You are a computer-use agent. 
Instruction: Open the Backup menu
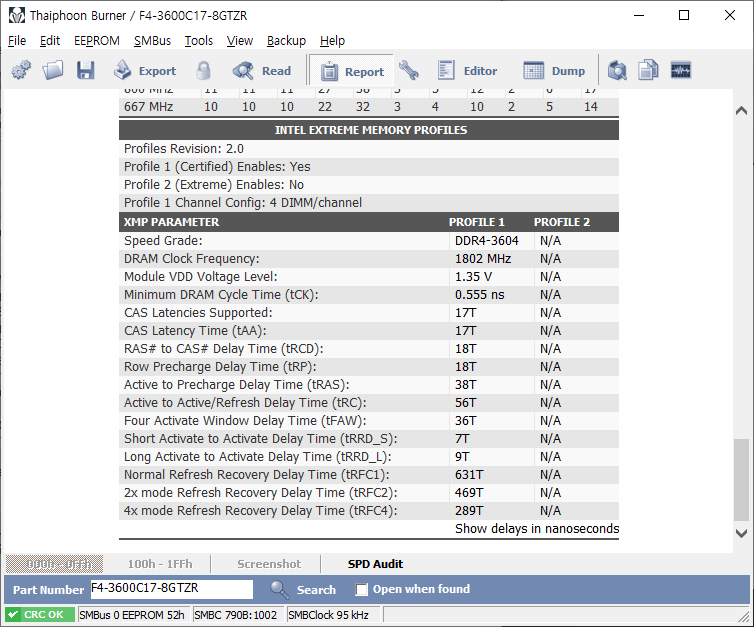point(286,41)
